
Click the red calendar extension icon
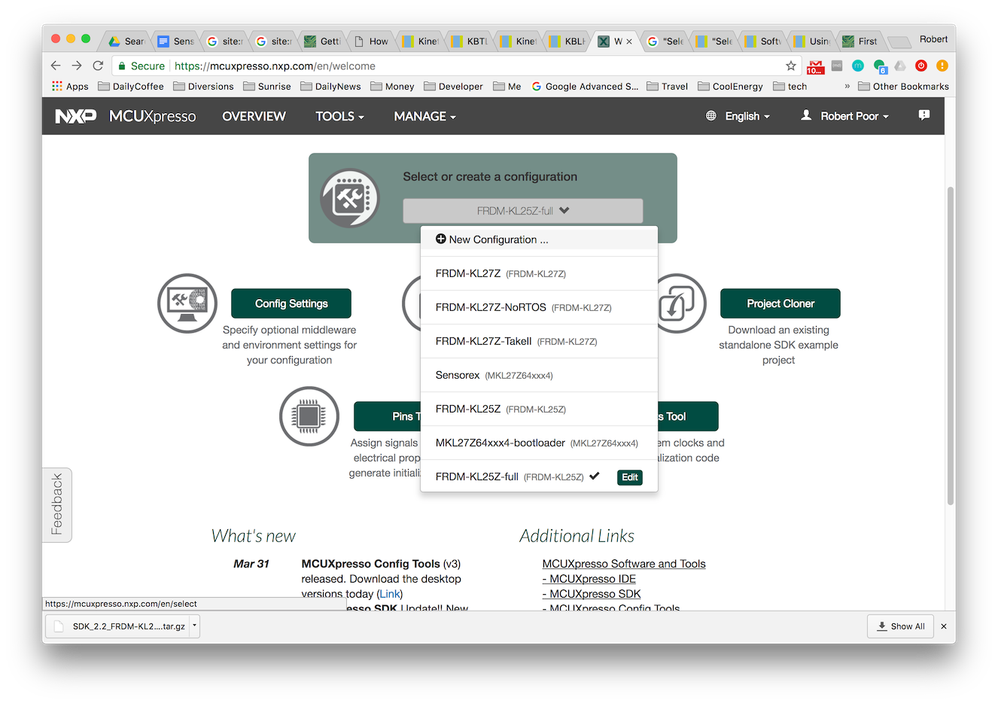click(815, 66)
